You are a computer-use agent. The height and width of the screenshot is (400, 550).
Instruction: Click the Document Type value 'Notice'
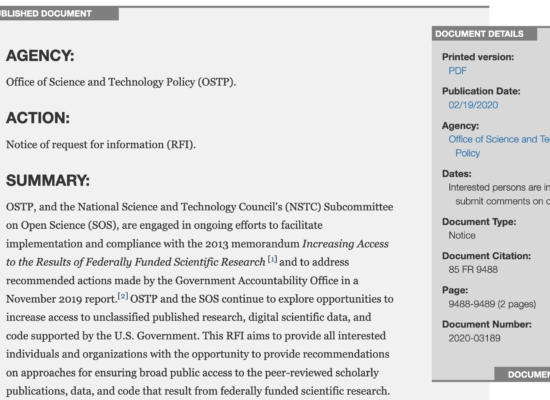click(462, 235)
